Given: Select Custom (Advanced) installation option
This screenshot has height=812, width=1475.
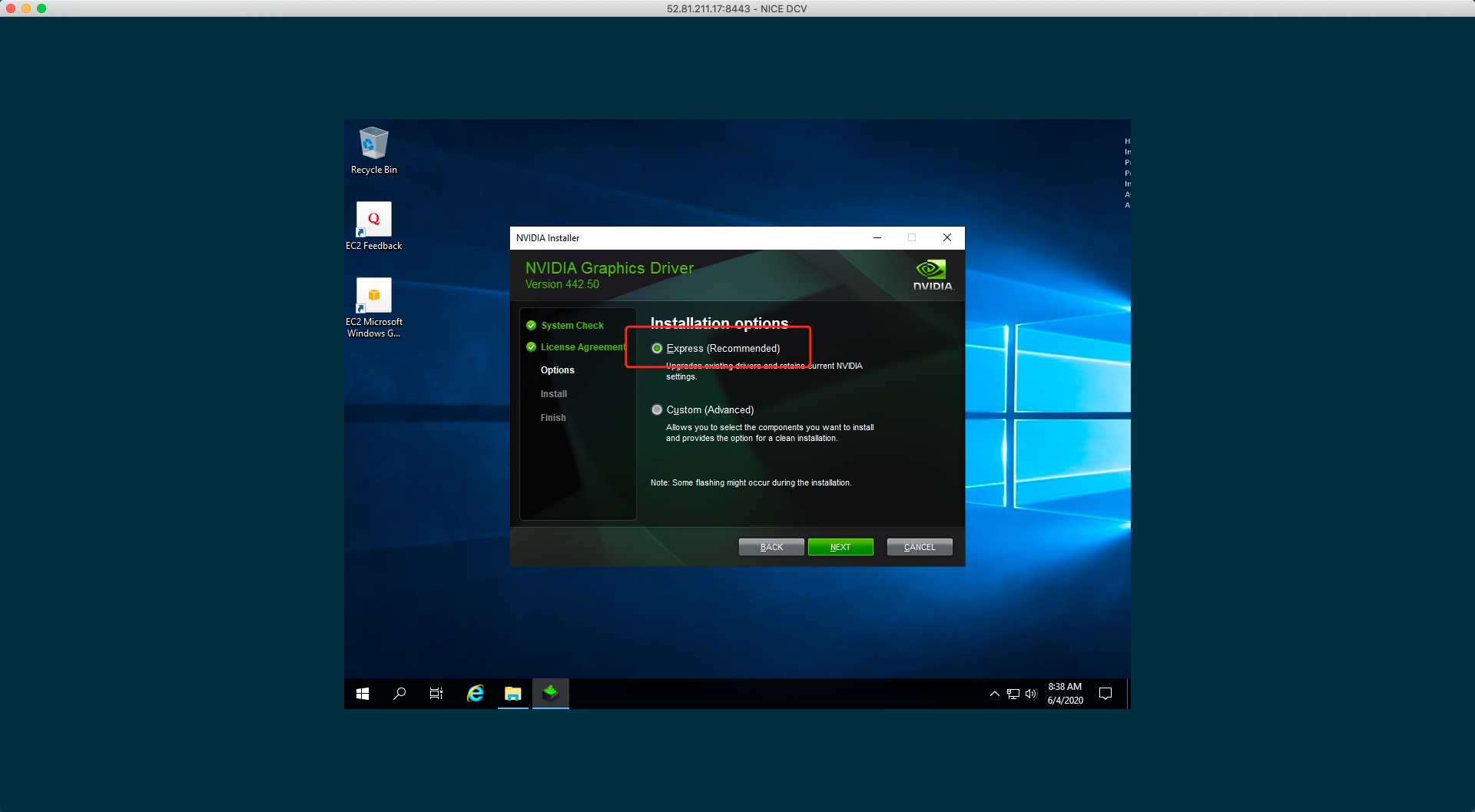Looking at the screenshot, I should [x=657, y=410].
